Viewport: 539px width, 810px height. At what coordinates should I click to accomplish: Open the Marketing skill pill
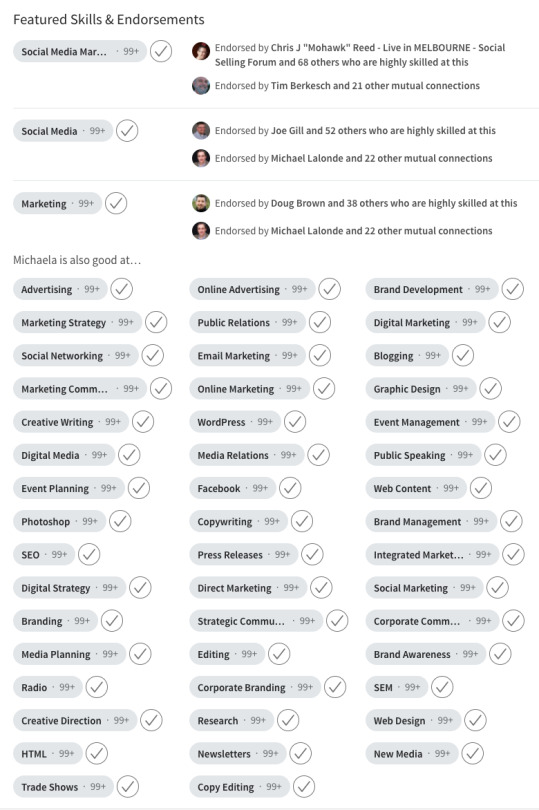tap(57, 204)
